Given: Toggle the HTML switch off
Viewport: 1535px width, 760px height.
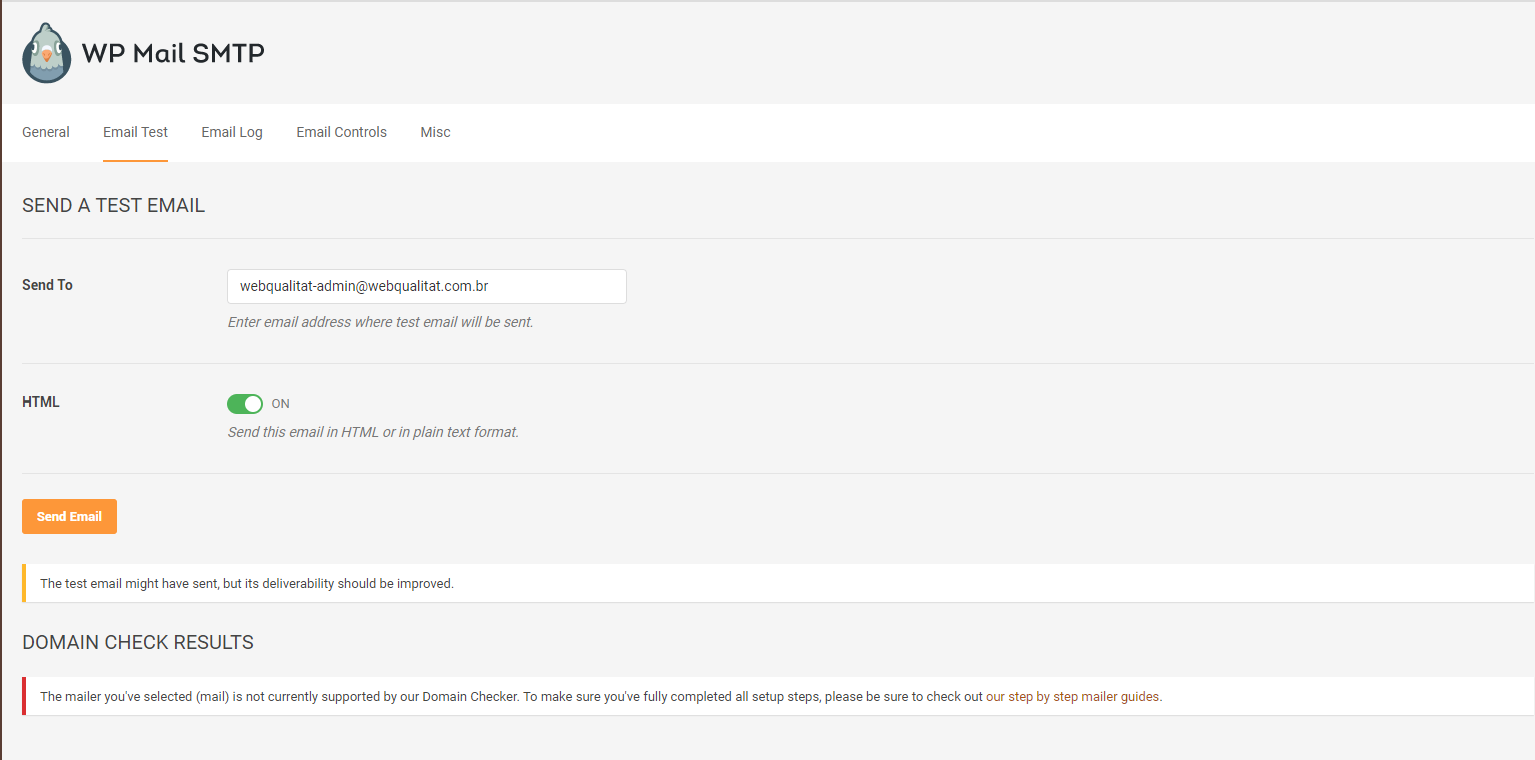Looking at the screenshot, I should (245, 404).
